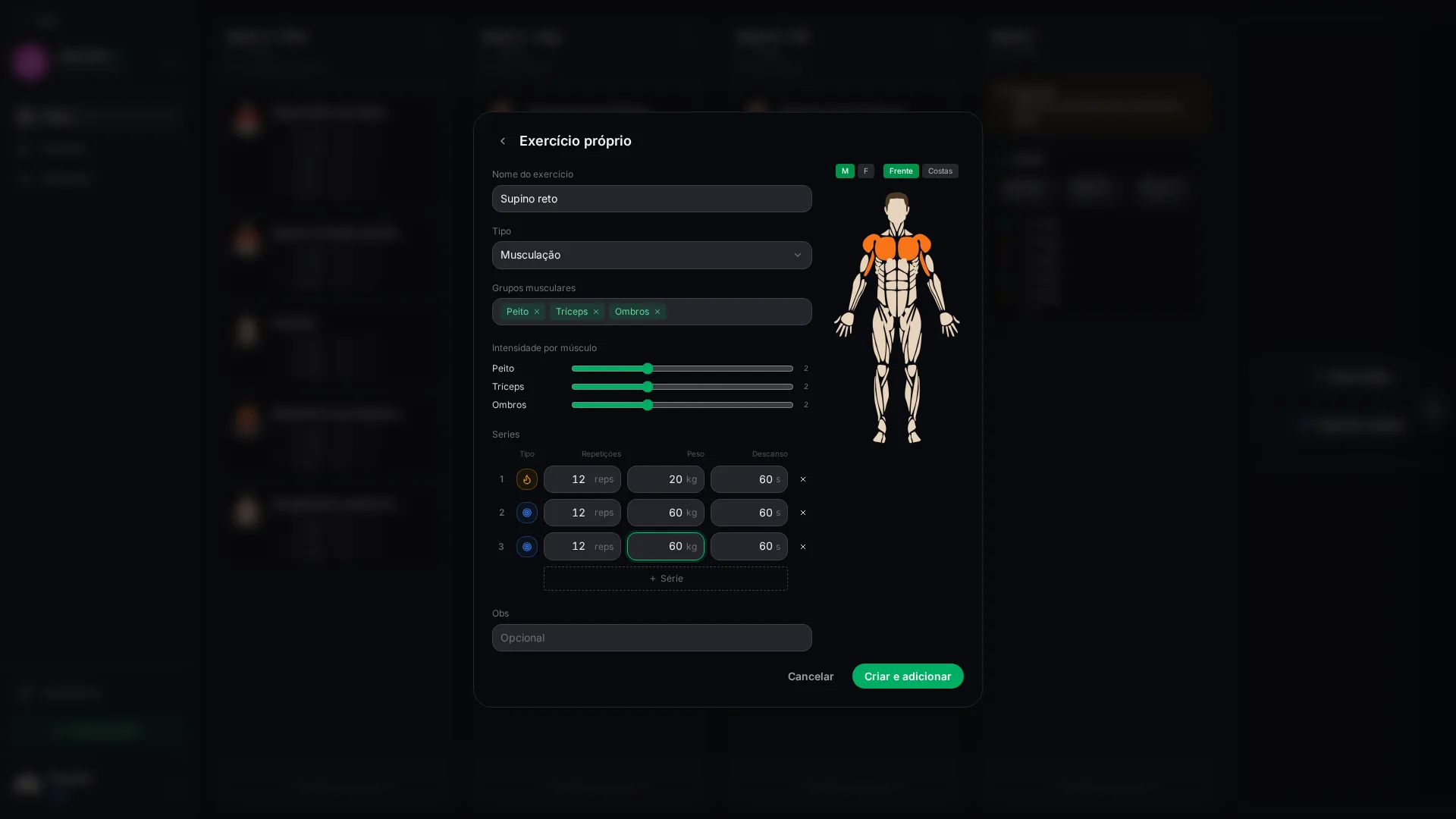1456x819 pixels.
Task: Adjust the Peito intensity slider
Action: [682, 369]
